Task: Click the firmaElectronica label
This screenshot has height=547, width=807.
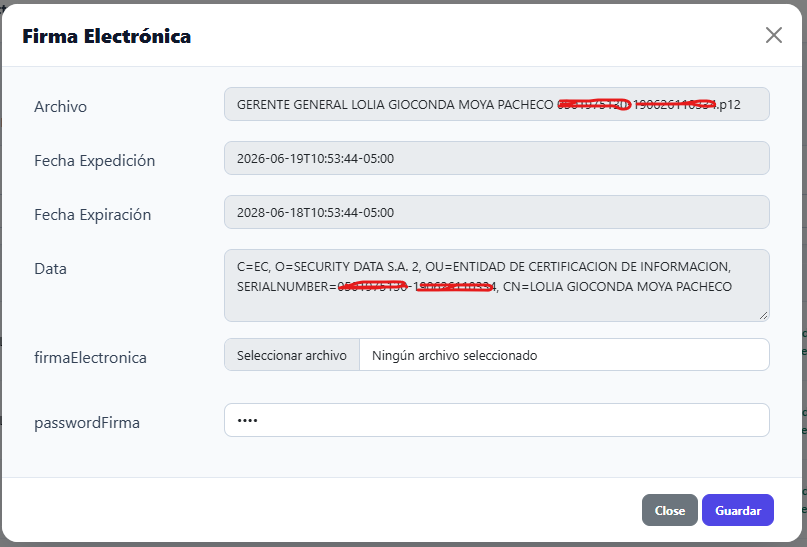Action: 91,358
